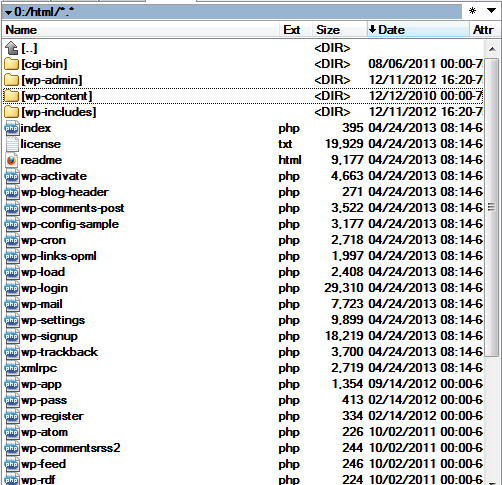Sort files by the Attr column header
502x485 pixels.
[x=484, y=30]
